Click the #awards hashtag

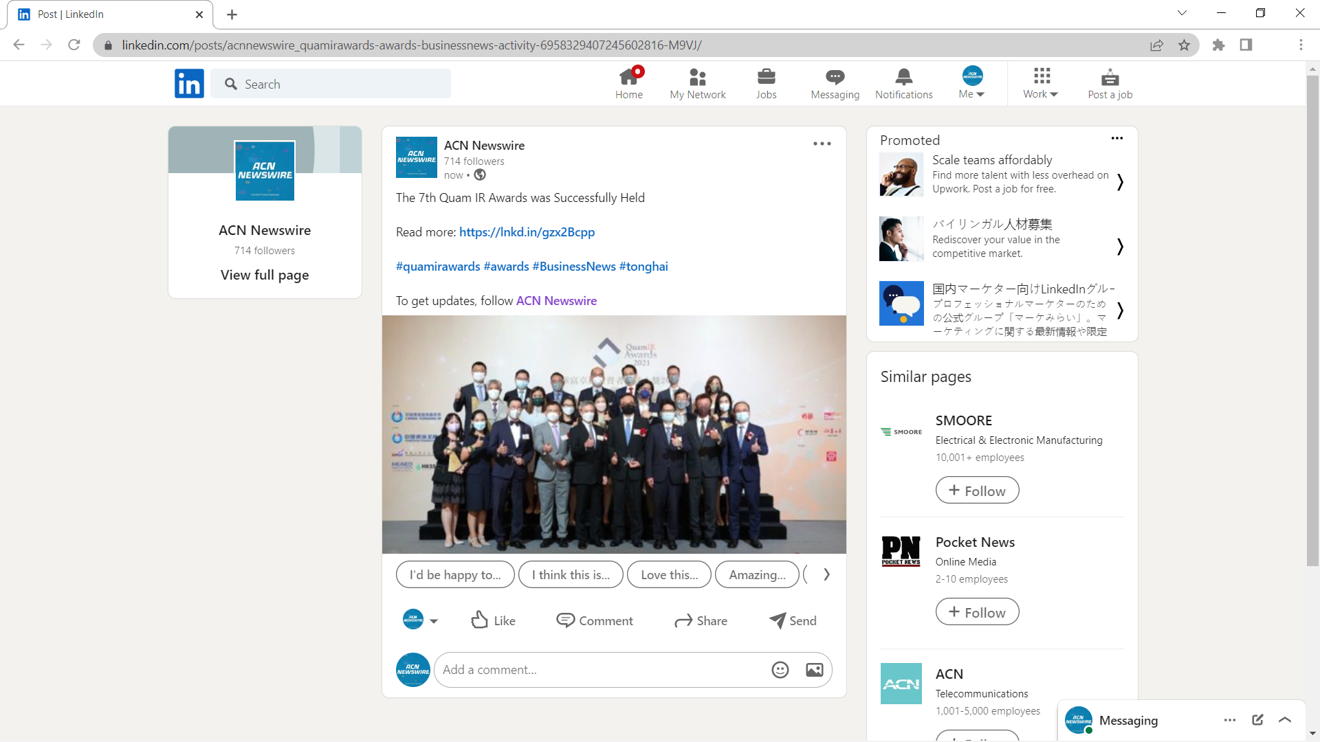coord(506,266)
